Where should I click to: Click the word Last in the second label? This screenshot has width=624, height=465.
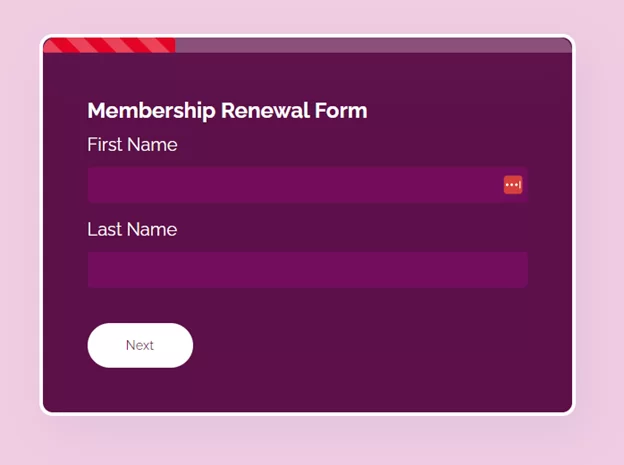(x=105, y=230)
